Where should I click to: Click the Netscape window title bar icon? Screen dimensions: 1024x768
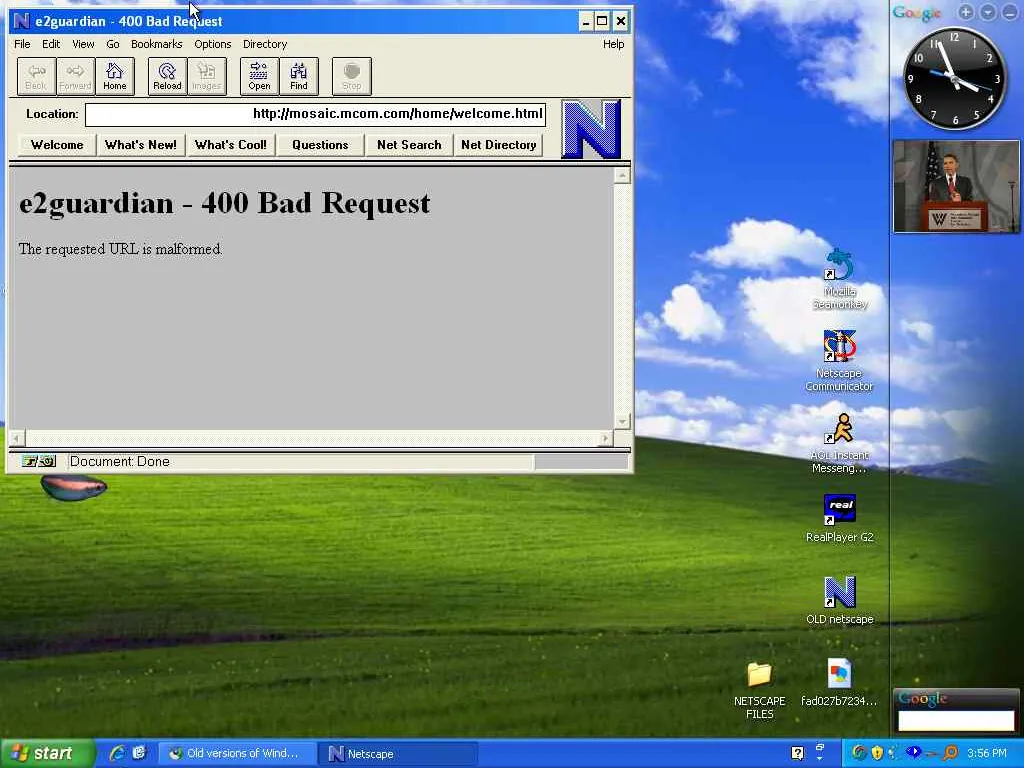(x=22, y=21)
